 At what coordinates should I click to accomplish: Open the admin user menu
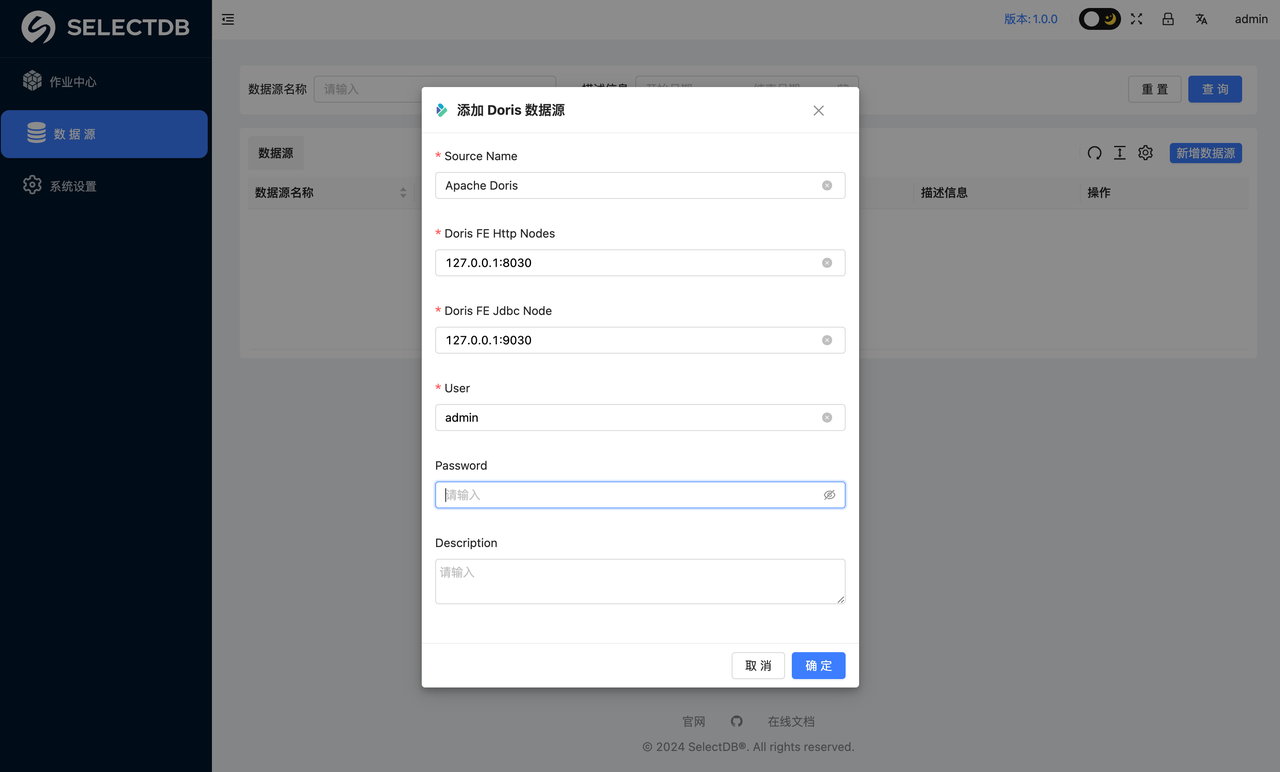coord(1251,19)
